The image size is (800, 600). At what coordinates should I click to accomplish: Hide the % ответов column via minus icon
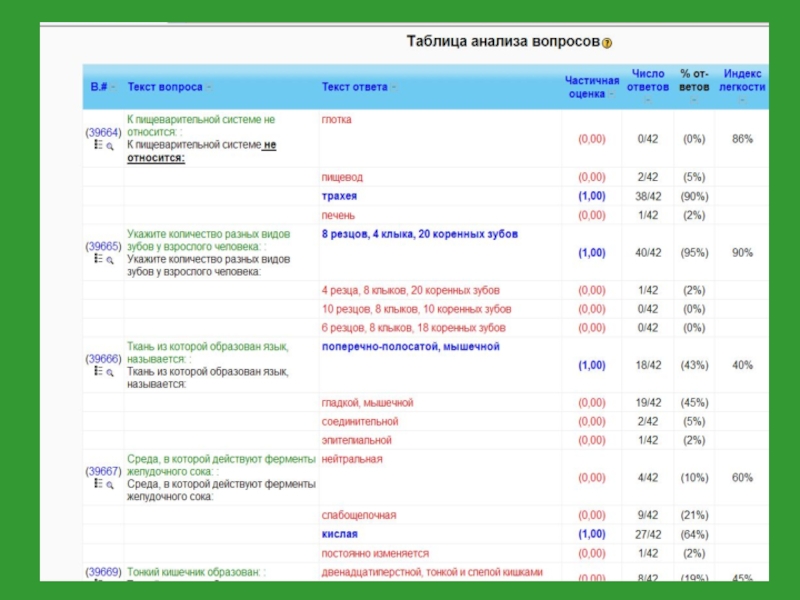pyautogui.click(x=693, y=100)
